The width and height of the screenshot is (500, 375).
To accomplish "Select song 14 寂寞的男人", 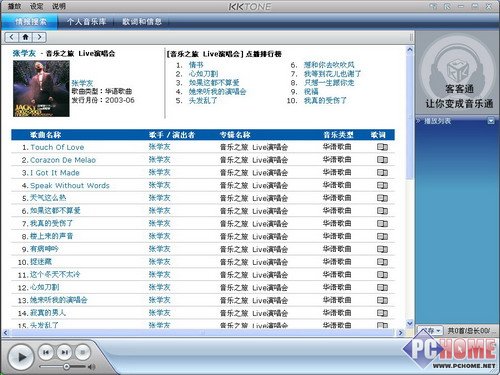I will point(48,313).
